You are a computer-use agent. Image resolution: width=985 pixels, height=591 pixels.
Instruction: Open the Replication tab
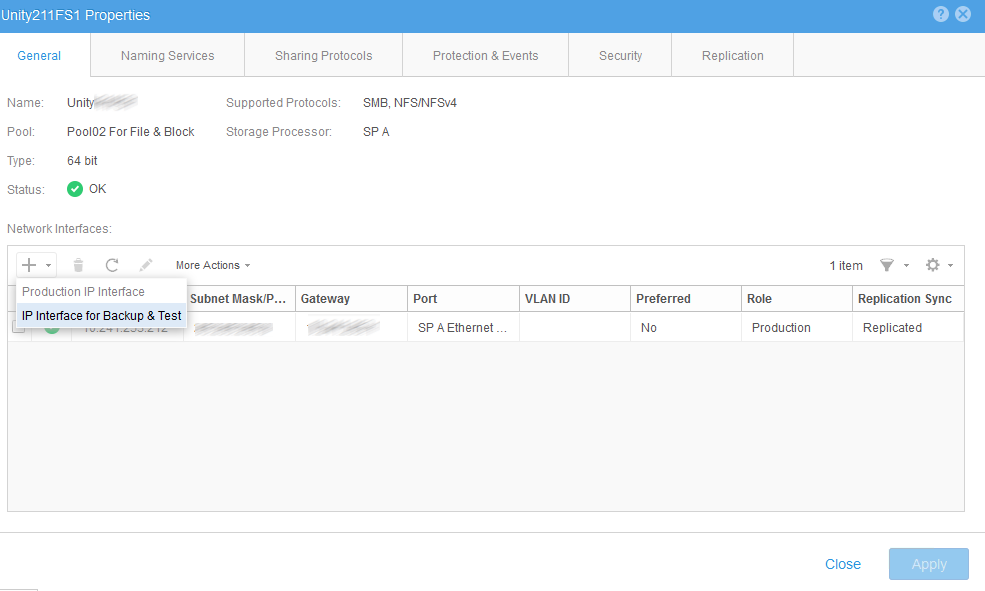point(732,56)
